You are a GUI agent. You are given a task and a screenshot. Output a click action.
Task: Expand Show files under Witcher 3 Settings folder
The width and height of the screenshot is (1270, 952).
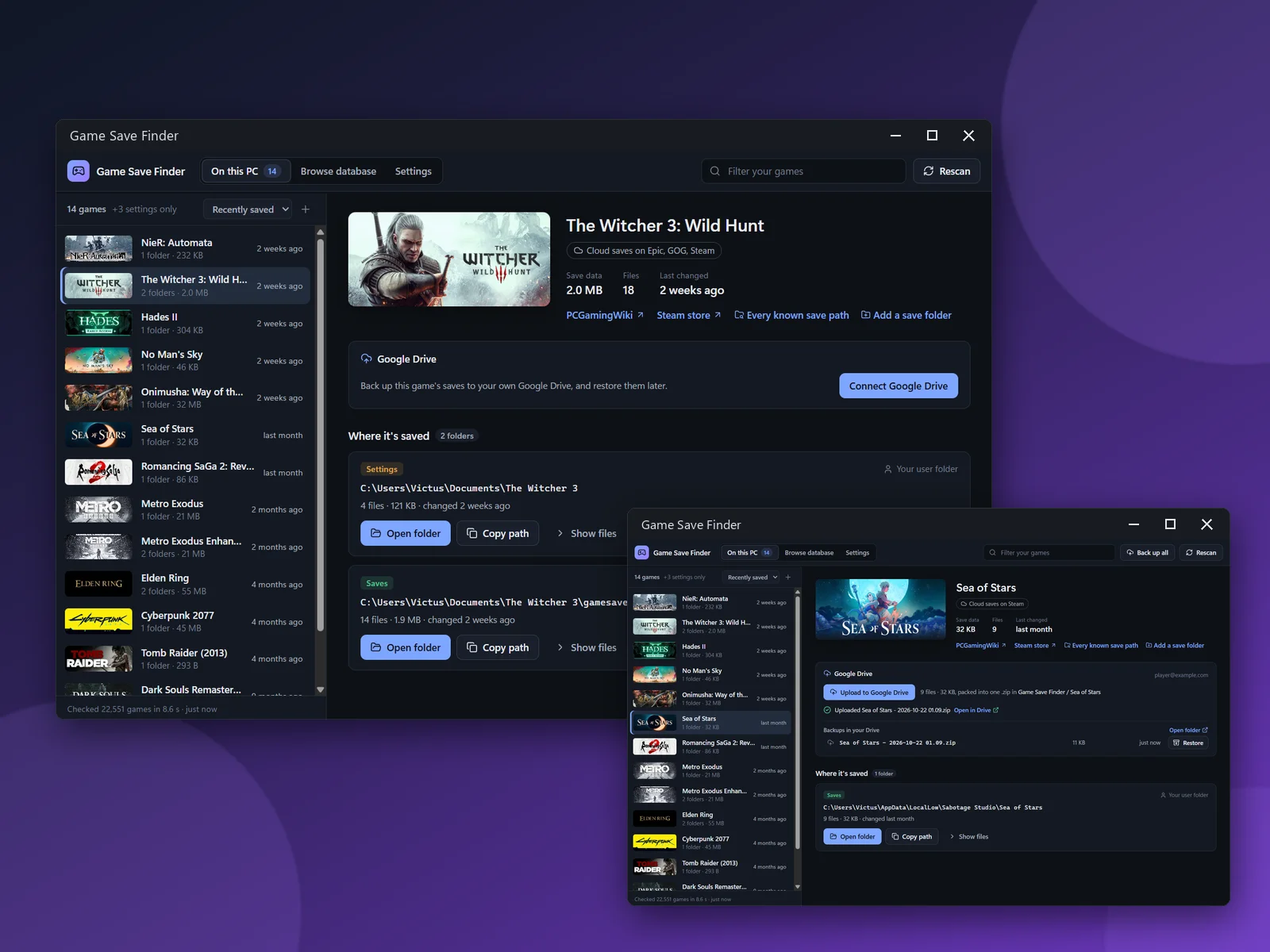coord(587,533)
